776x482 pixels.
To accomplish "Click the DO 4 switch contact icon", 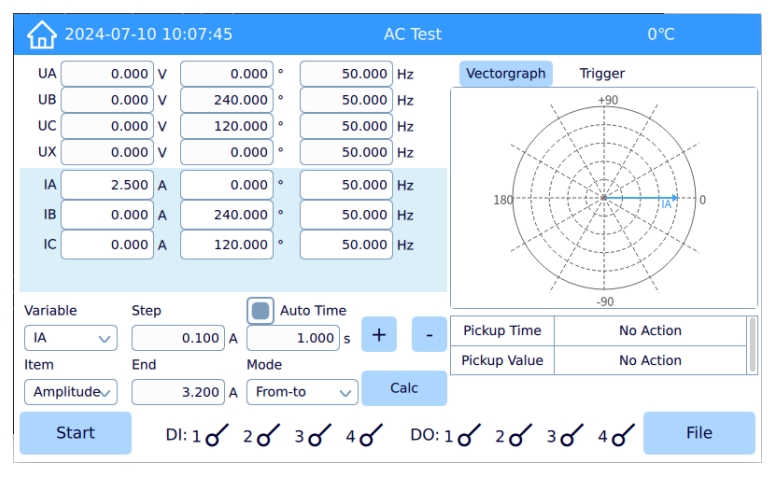I will pos(624,434).
